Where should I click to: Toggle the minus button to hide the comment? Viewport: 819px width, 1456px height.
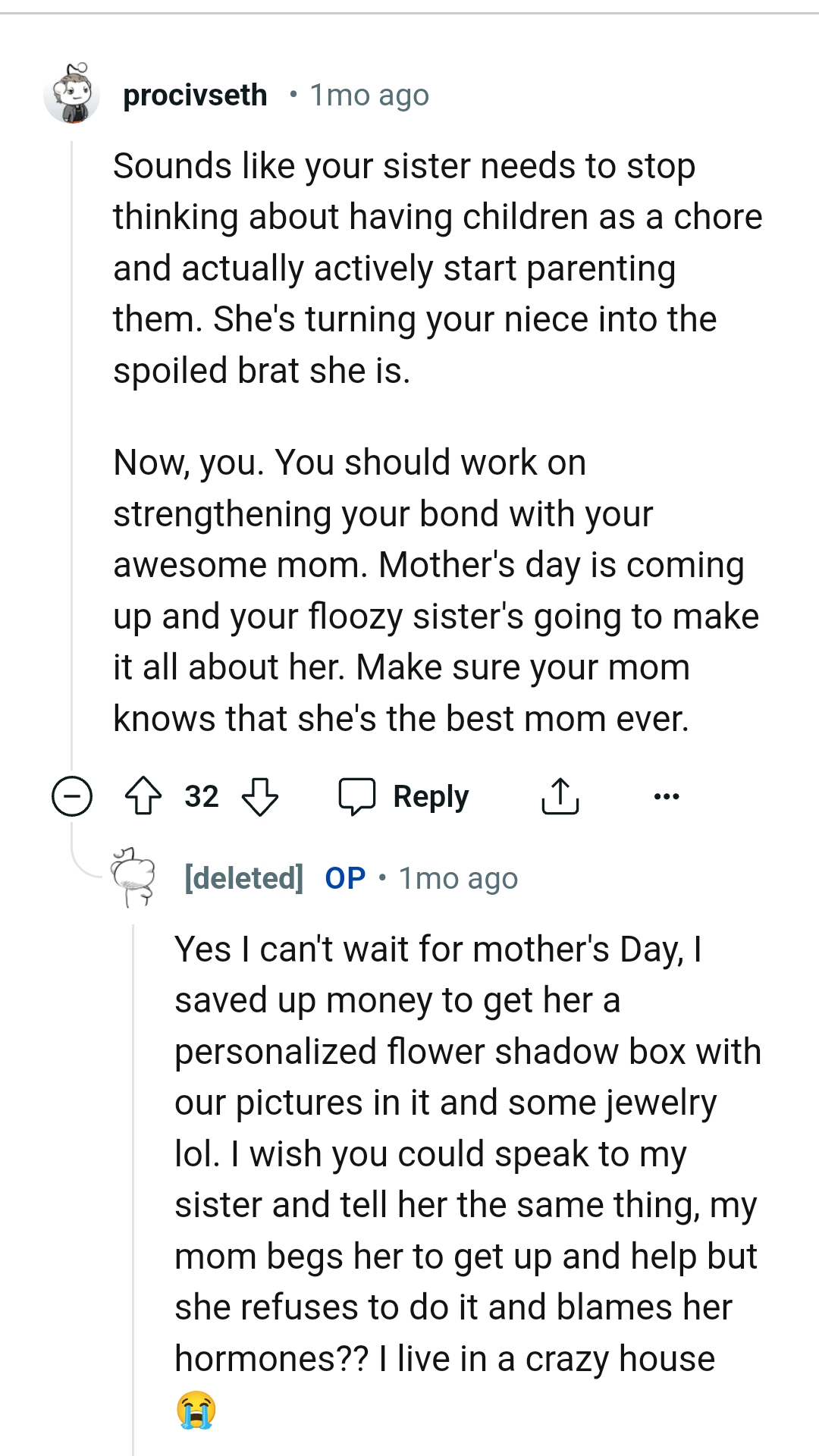tap(71, 795)
